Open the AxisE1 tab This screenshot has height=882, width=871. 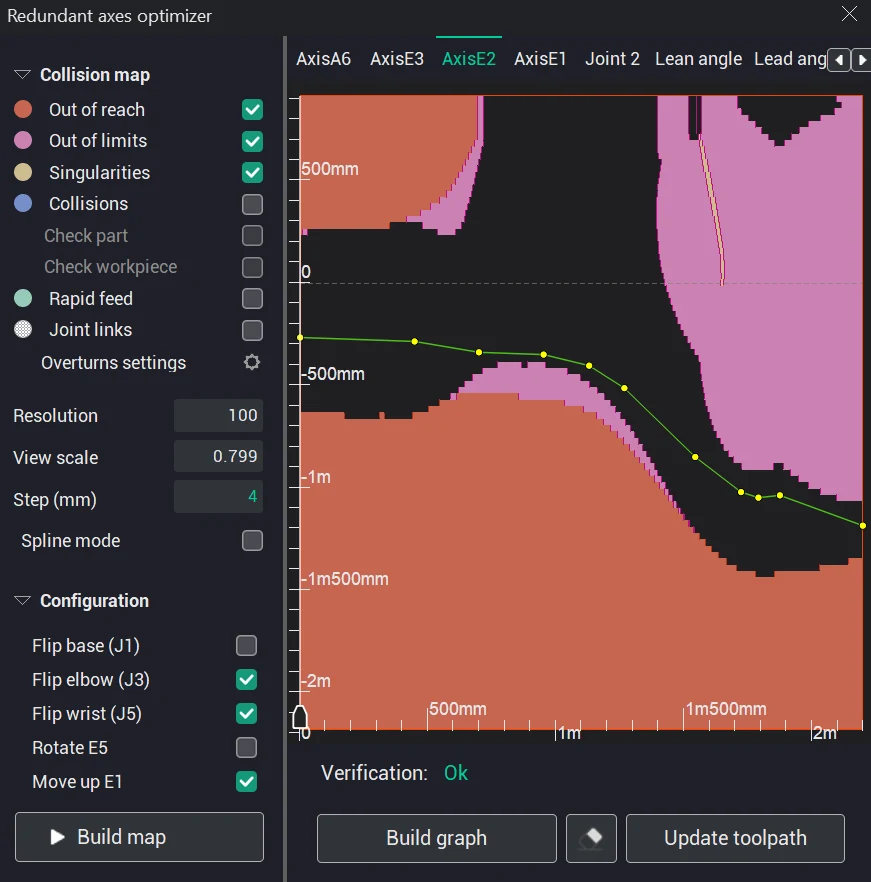tap(540, 58)
